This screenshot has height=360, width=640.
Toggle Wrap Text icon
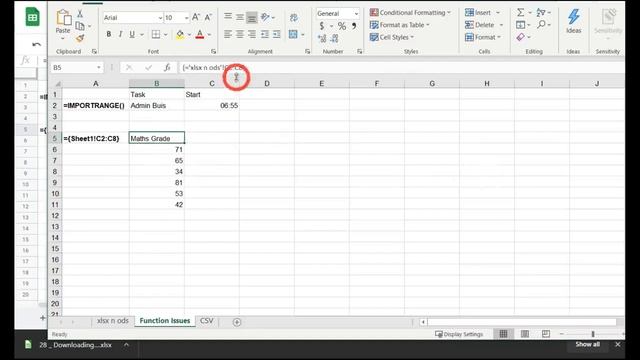point(293,17)
